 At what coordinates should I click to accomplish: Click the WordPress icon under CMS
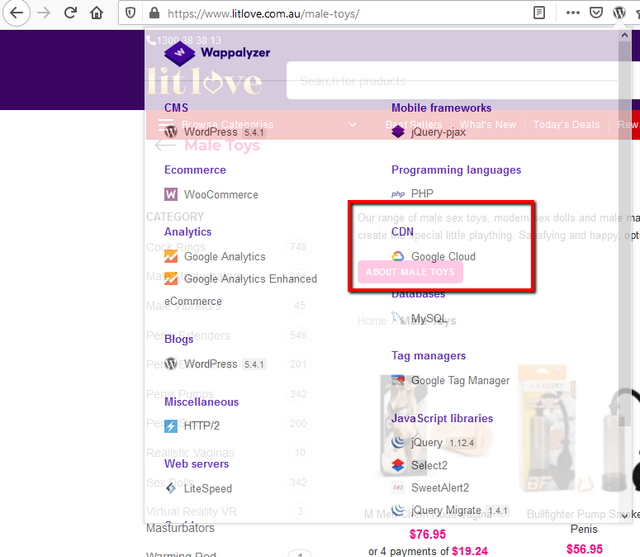[x=171, y=132]
